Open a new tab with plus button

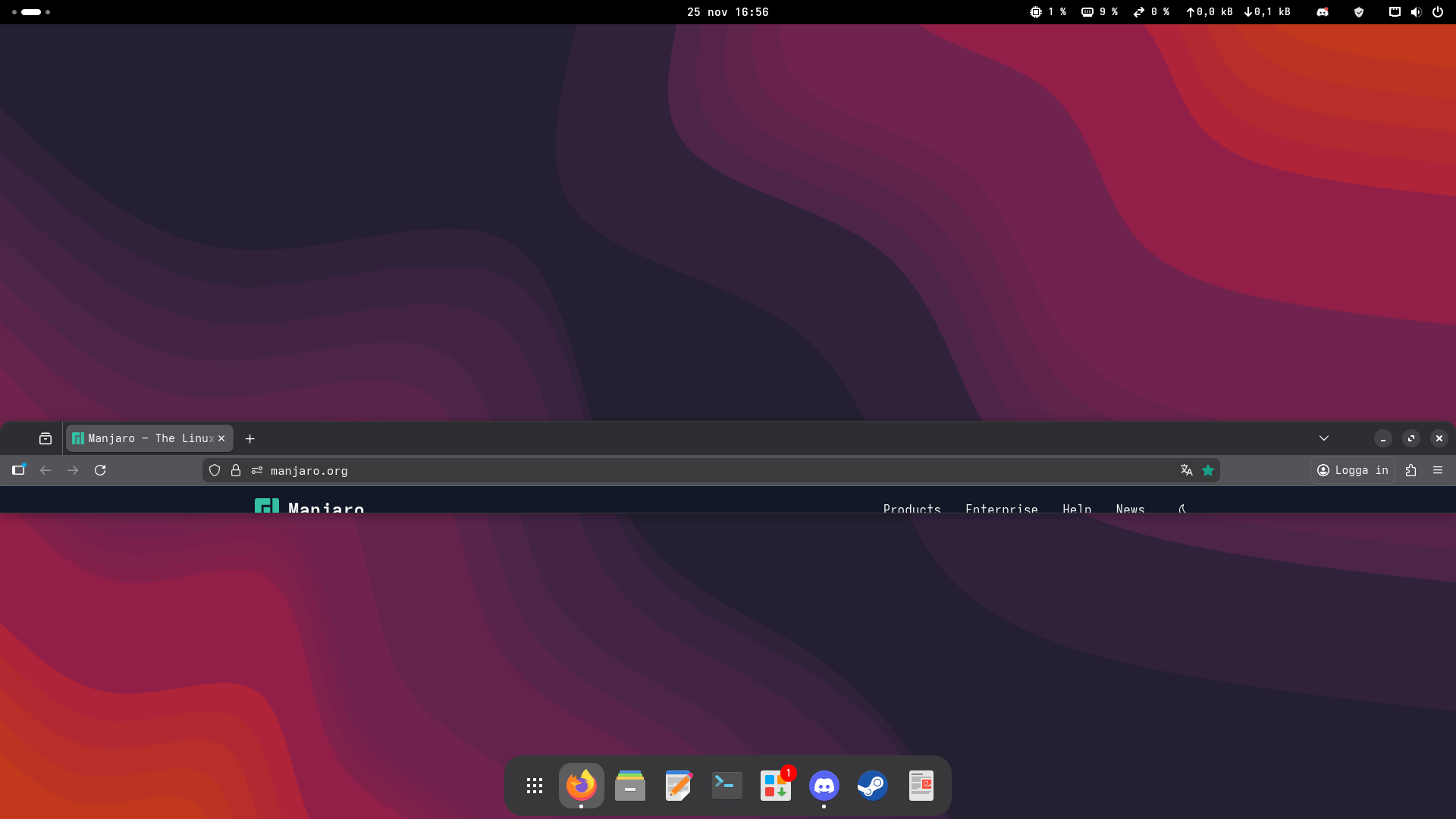point(250,438)
